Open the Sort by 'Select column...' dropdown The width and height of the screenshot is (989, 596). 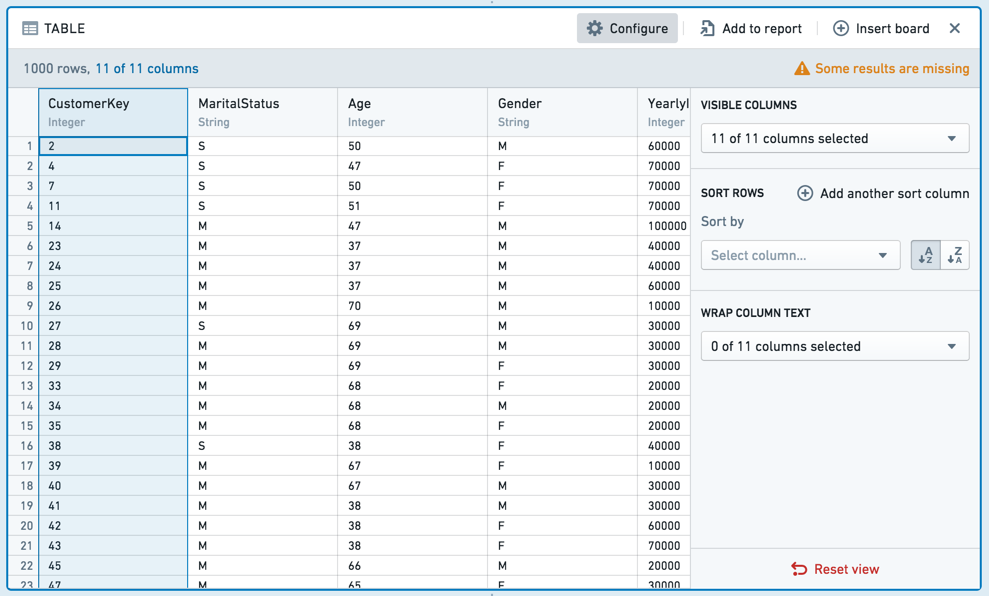coord(800,255)
